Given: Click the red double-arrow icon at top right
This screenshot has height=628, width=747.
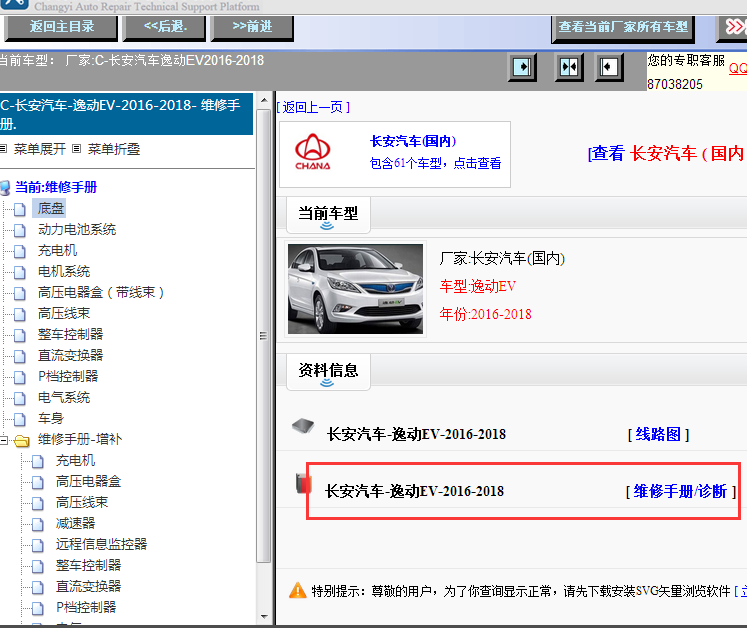Looking at the screenshot, I should (x=735, y=27).
